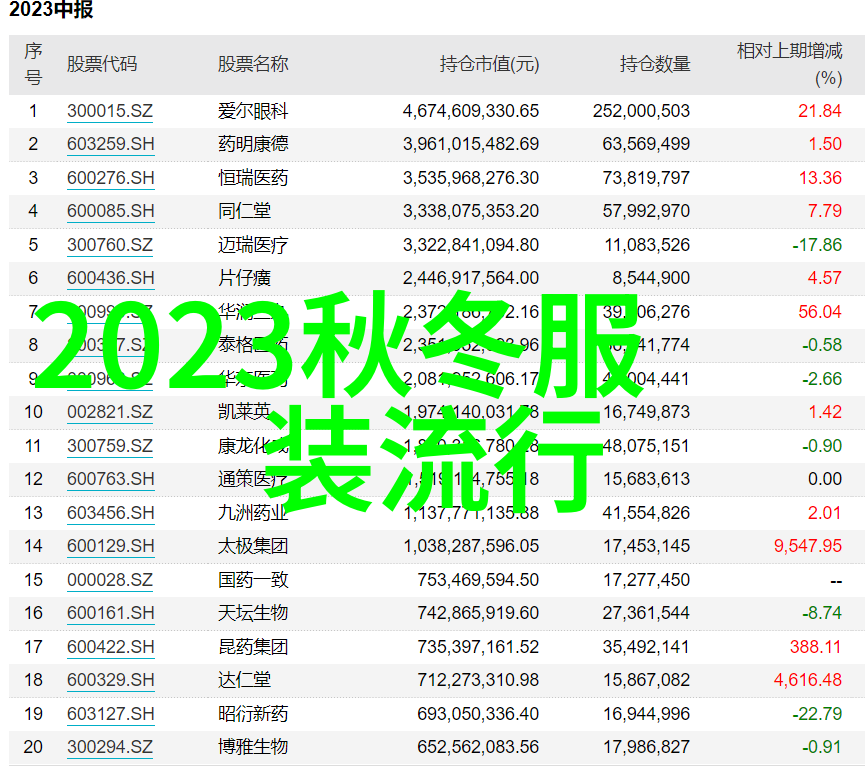Click stock code 600436.SH
The width and height of the screenshot is (865, 776).
tap(110, 277)
